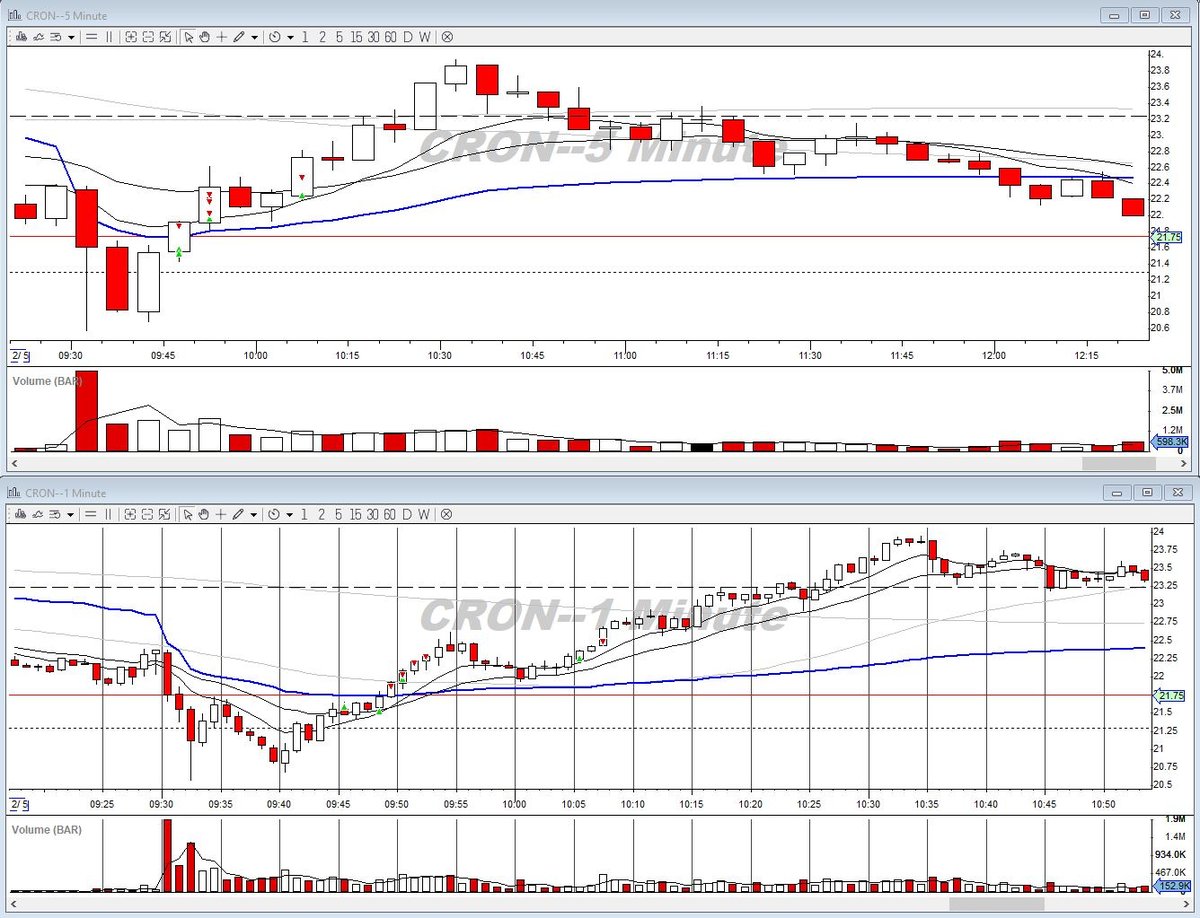The height and width of the screenshot is (918, 1200).
Task: Click the crosshair tool in 5 Minute toolbar
Action: (x=221, y=37)
